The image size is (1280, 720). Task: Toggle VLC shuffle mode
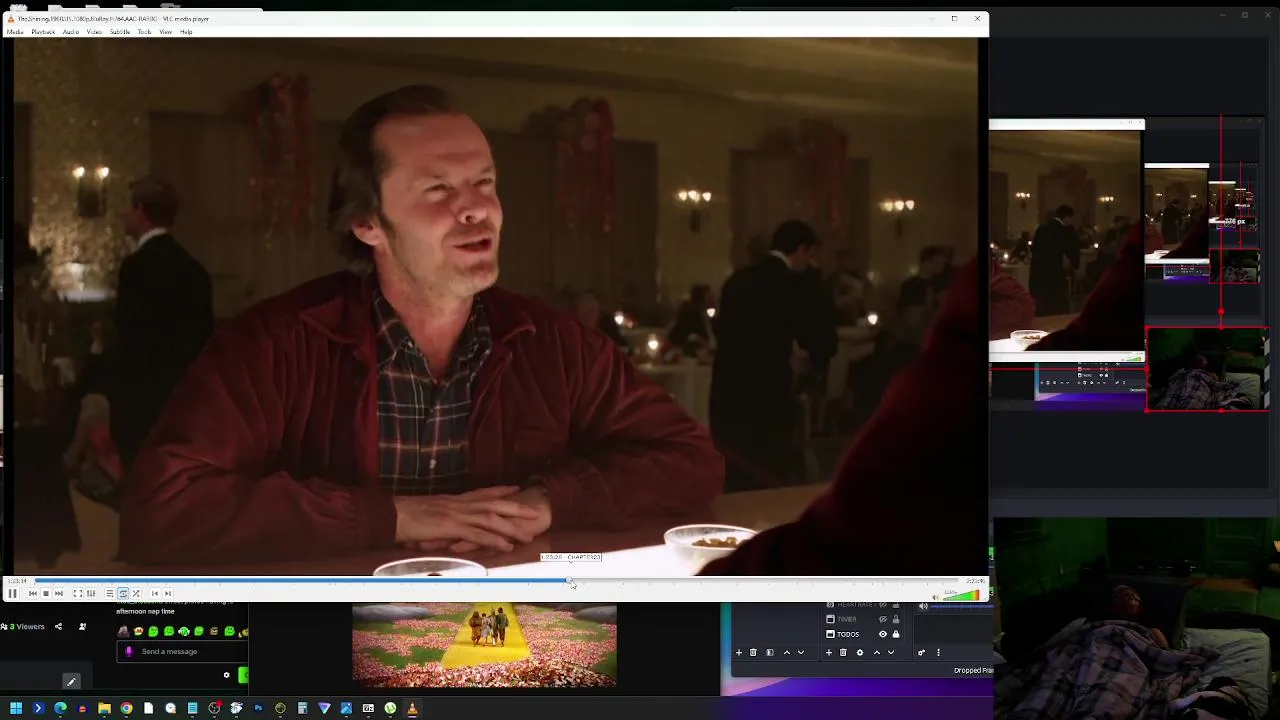coord(136,593)
